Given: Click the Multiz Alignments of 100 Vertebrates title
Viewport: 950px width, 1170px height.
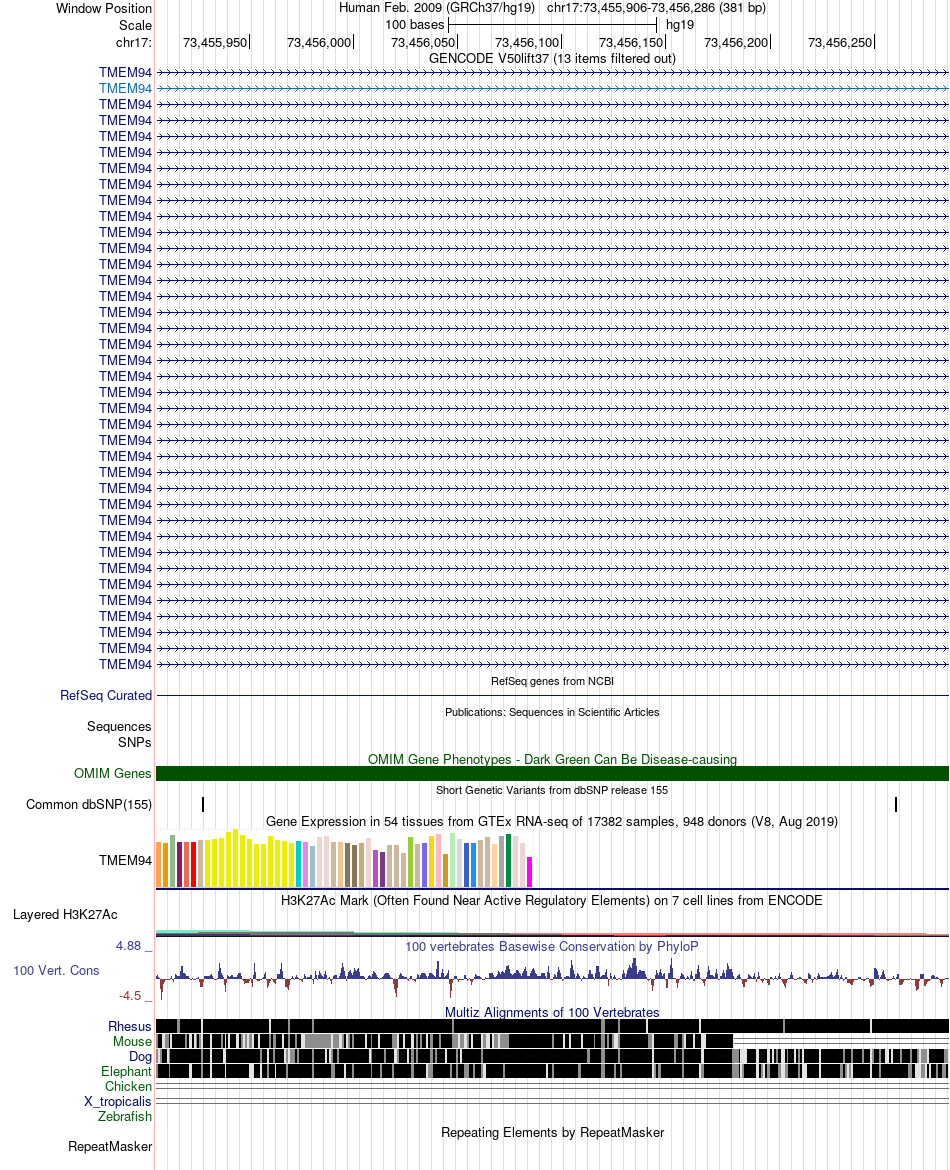Looking at the screenshot, I should (x=552, y=1013).
